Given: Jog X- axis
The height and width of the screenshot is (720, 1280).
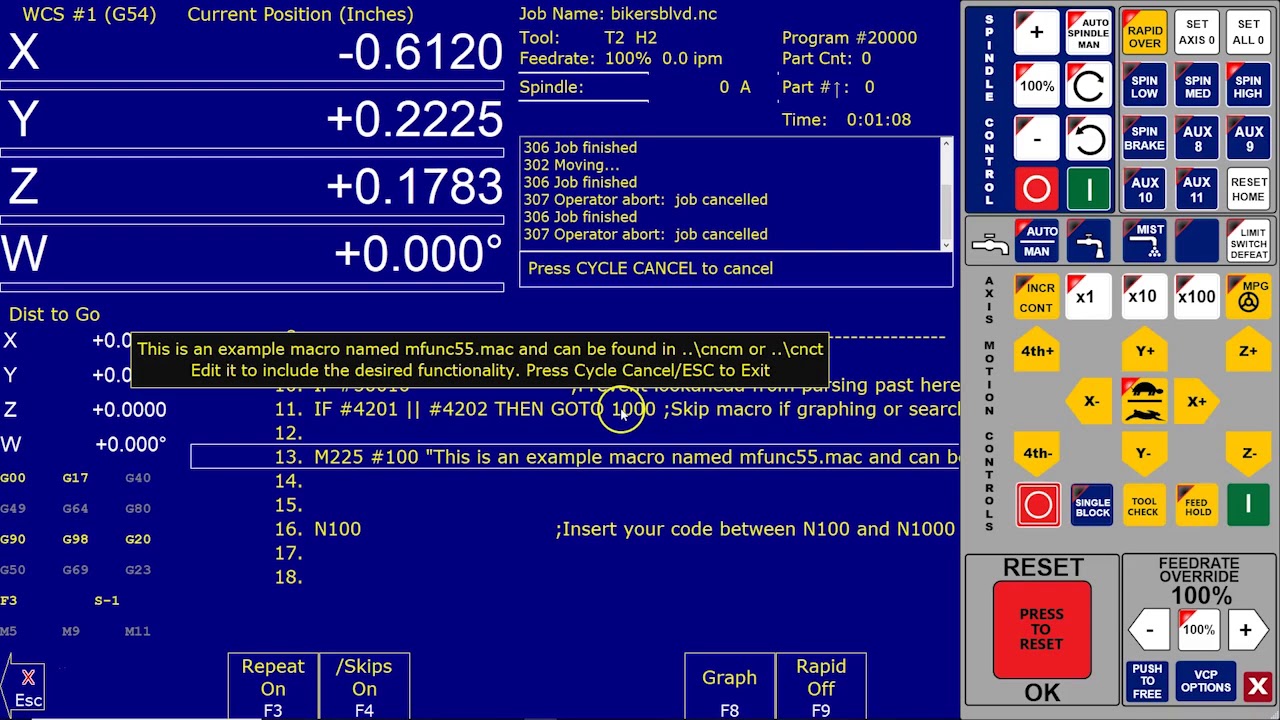Looking at the screenshot, I should click(x=1091, y=401).
